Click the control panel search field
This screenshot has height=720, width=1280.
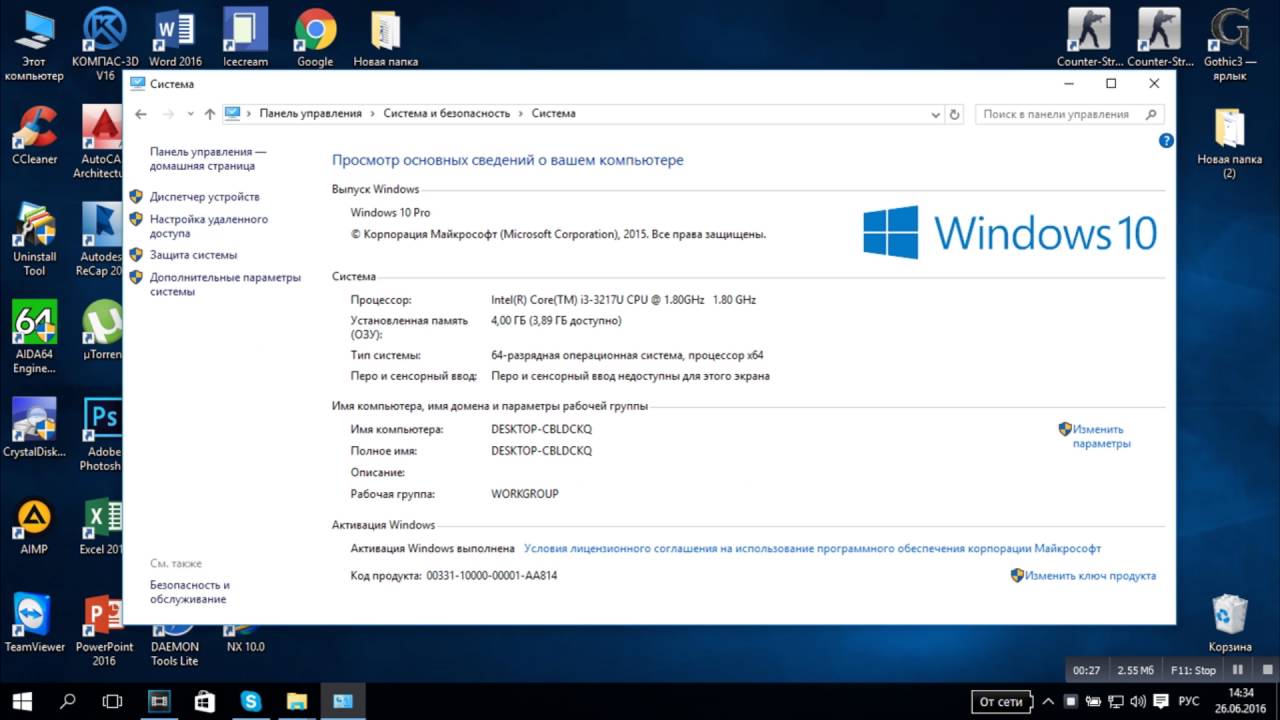coord(1060,114)
